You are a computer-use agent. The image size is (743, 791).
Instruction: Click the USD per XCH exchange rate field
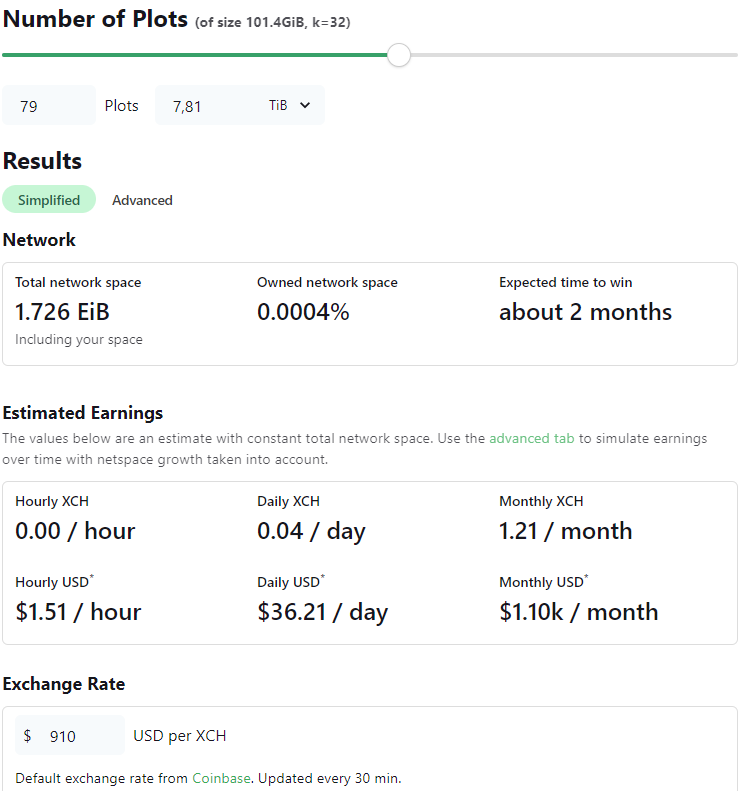coord(80,736)
